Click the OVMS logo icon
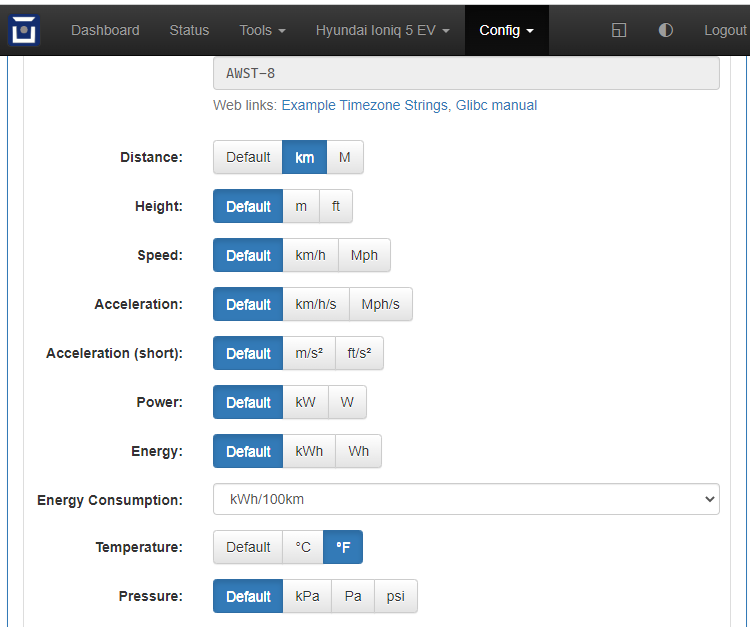 [x=23, y=30]
